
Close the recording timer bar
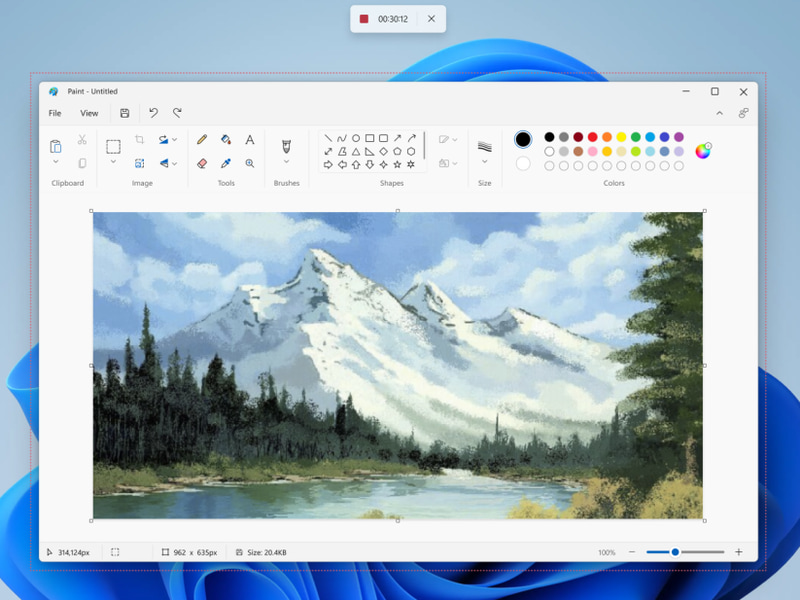[431, 19]
